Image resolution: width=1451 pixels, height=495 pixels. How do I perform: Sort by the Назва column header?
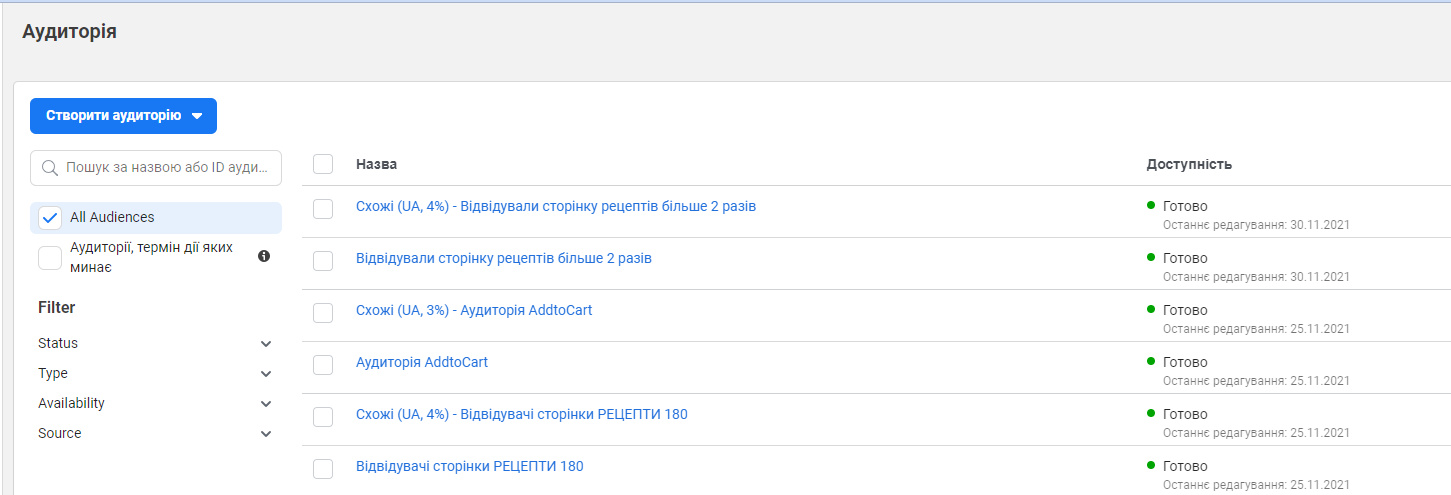coord(376,164)
